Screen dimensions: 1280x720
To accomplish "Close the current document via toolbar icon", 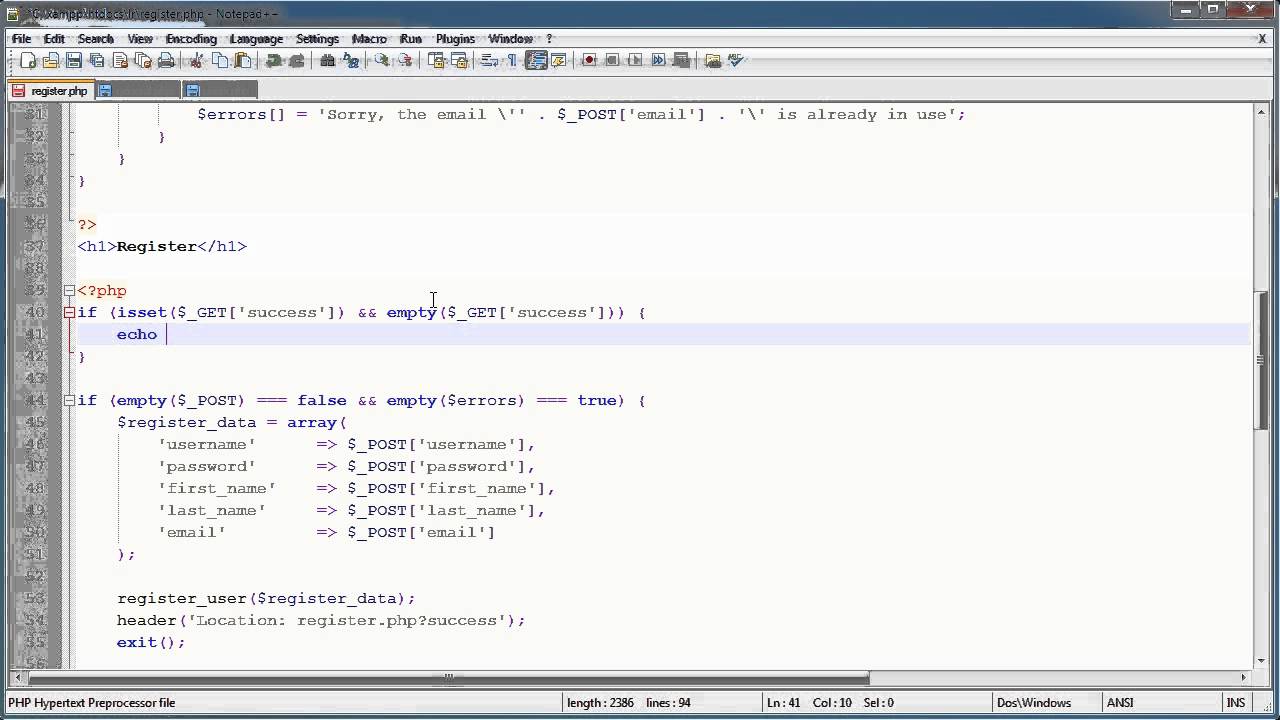I will (x=120, y=61).
